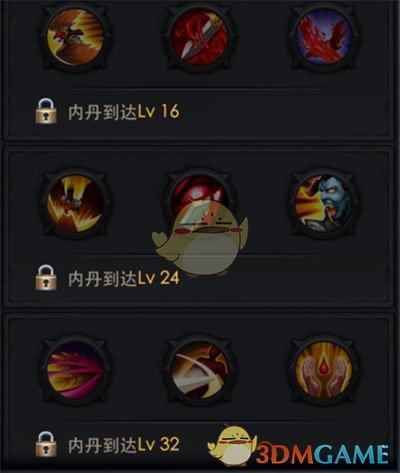400x473 pixels.
Task: Open the 3DMGAME watermark logo text
Action: coord(322,453)
